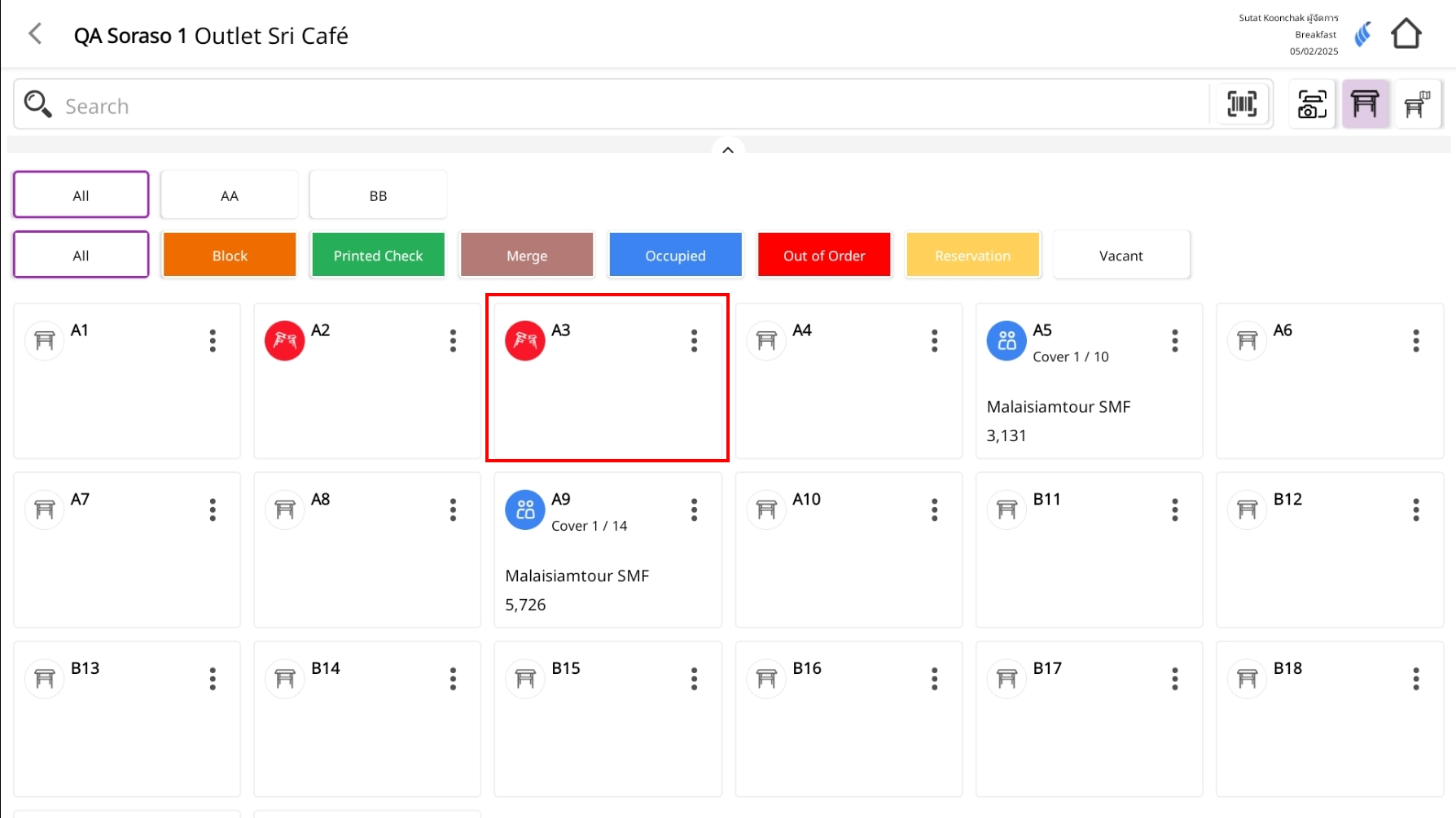Select the BB zone tab
Screen dimensions: 1456x818
pos(378,195)
